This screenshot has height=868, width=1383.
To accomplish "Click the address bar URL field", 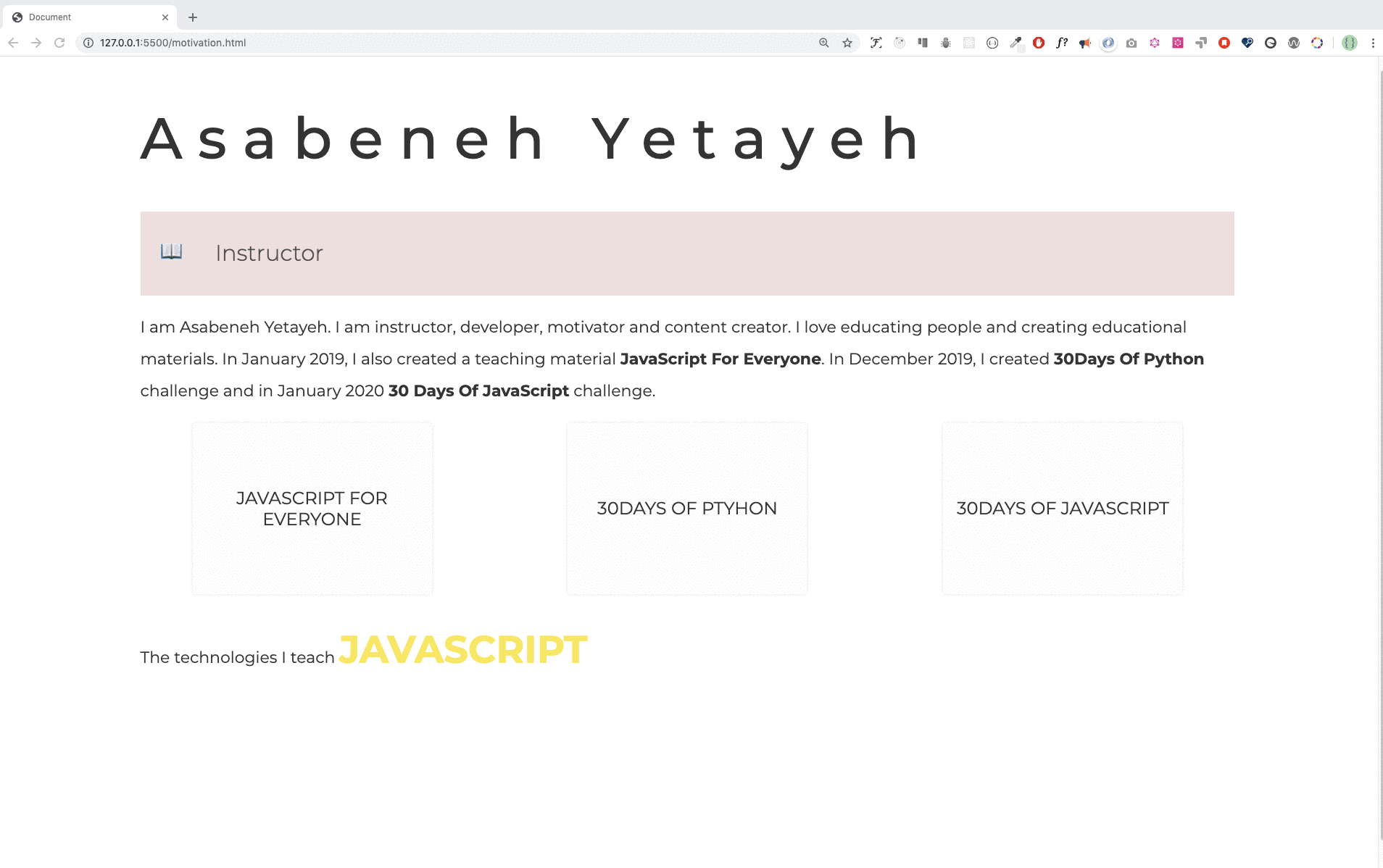I will click(435, 43).
